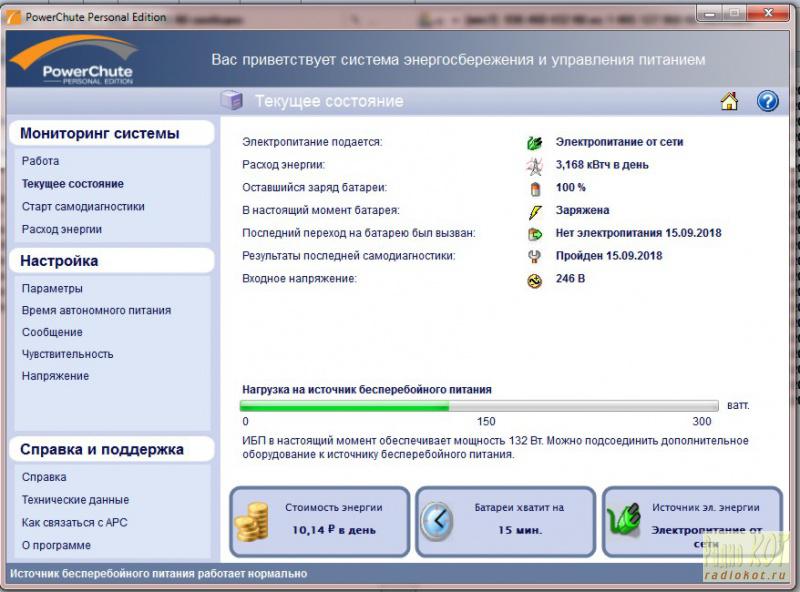The height and width of the screenshot is (592, 800).
Task: Click the text Электропитание от сети in status list
Action: click(x=619, y=142)
